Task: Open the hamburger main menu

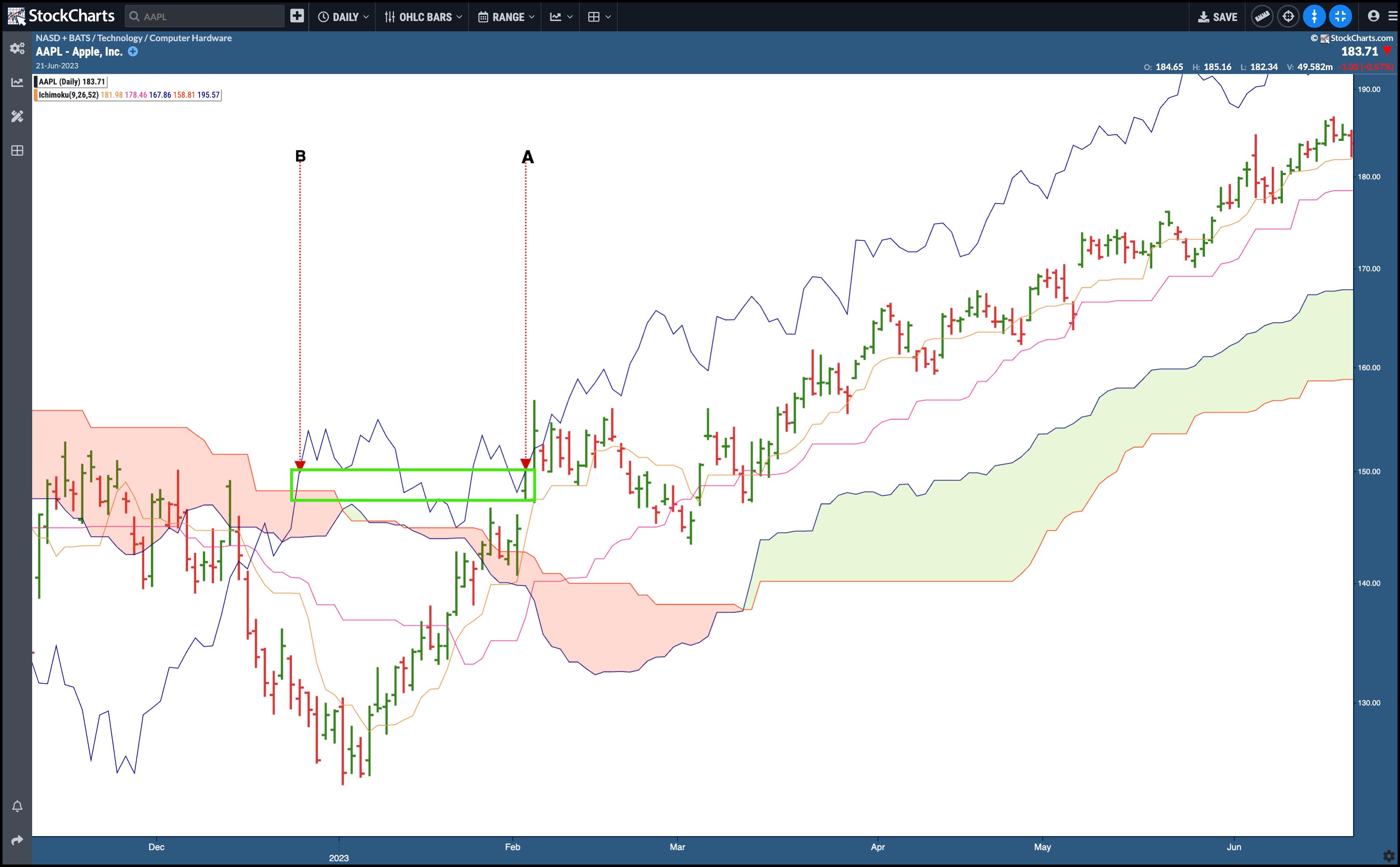Action: tap(1393, 16)
